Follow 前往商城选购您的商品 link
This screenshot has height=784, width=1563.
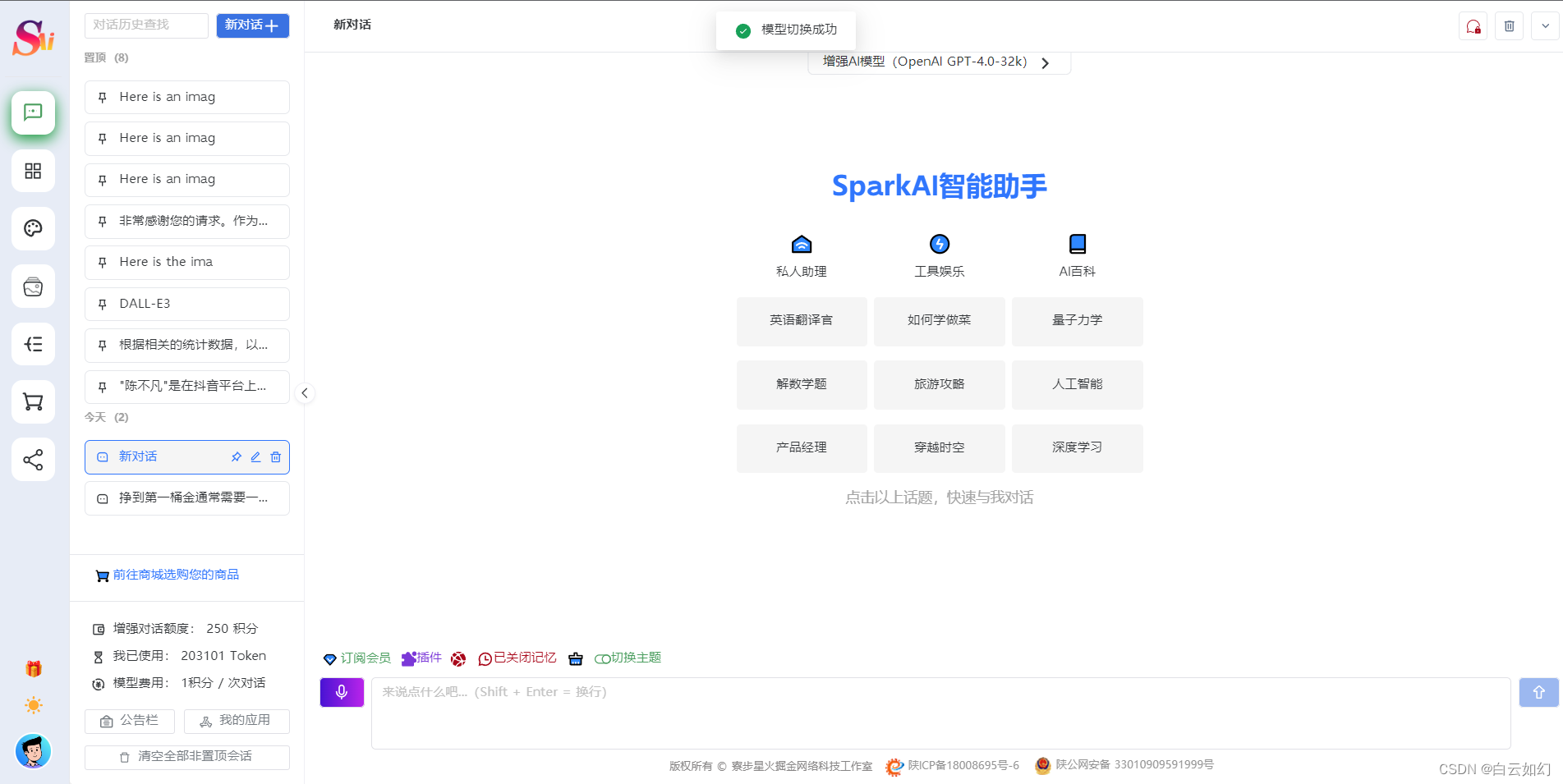[168, 575]
